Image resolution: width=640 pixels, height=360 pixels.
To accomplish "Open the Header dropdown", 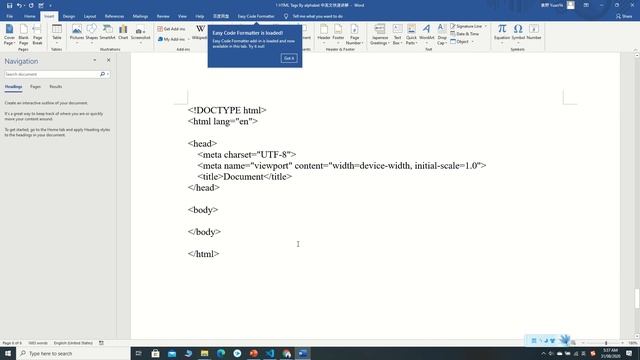I will pyautogui.click(x=324, y=34).
